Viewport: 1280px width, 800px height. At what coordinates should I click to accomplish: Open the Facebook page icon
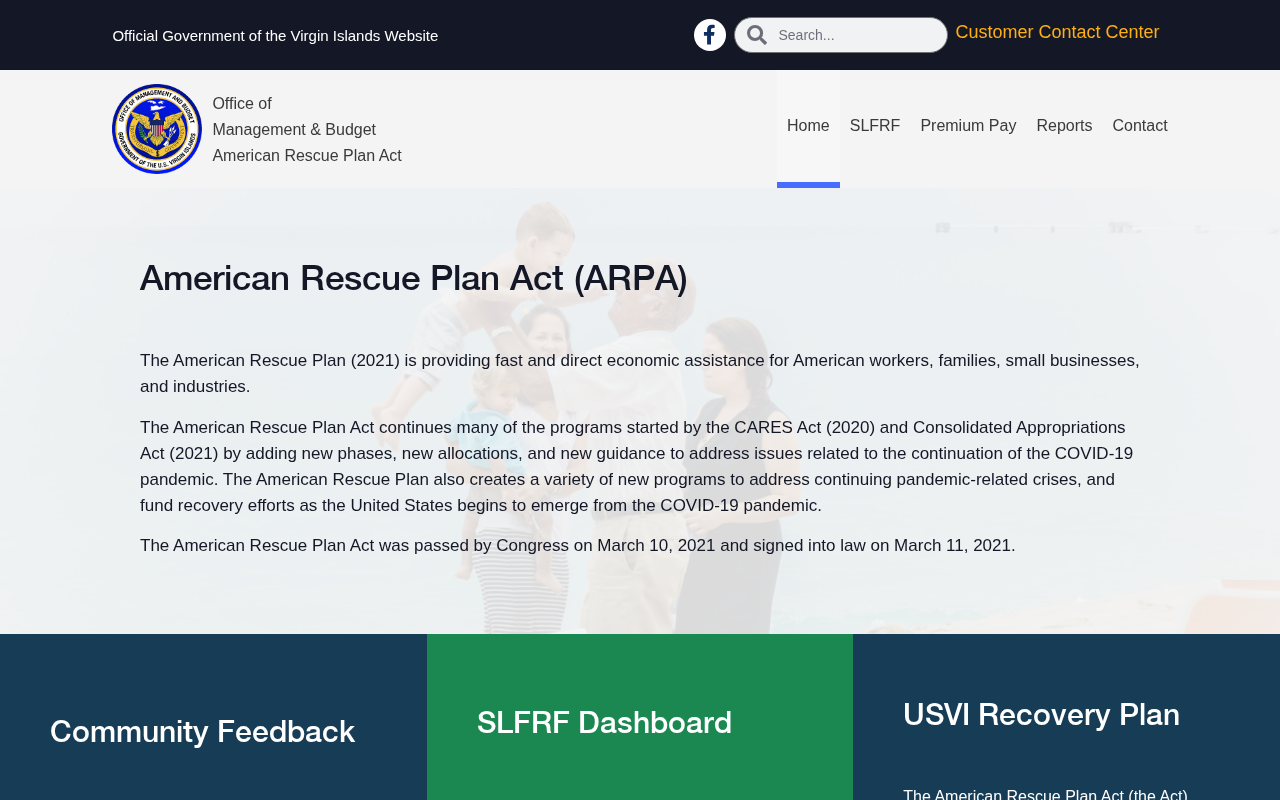[x=710, y=35]
